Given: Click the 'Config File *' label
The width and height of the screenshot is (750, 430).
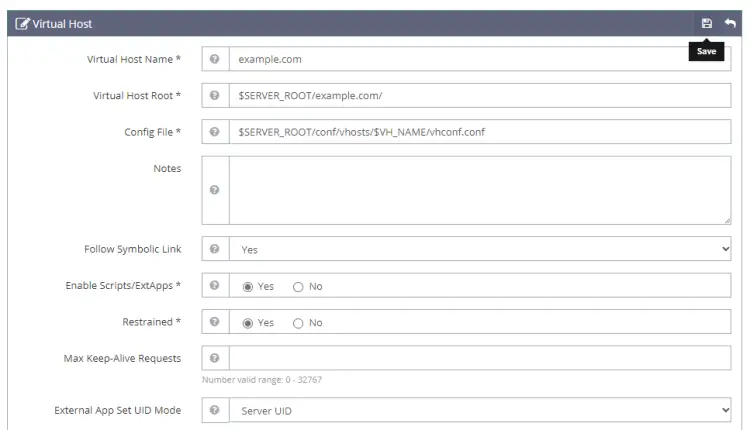Looking at the screenshot, I should pyautogui.click(x=153, y=132).
